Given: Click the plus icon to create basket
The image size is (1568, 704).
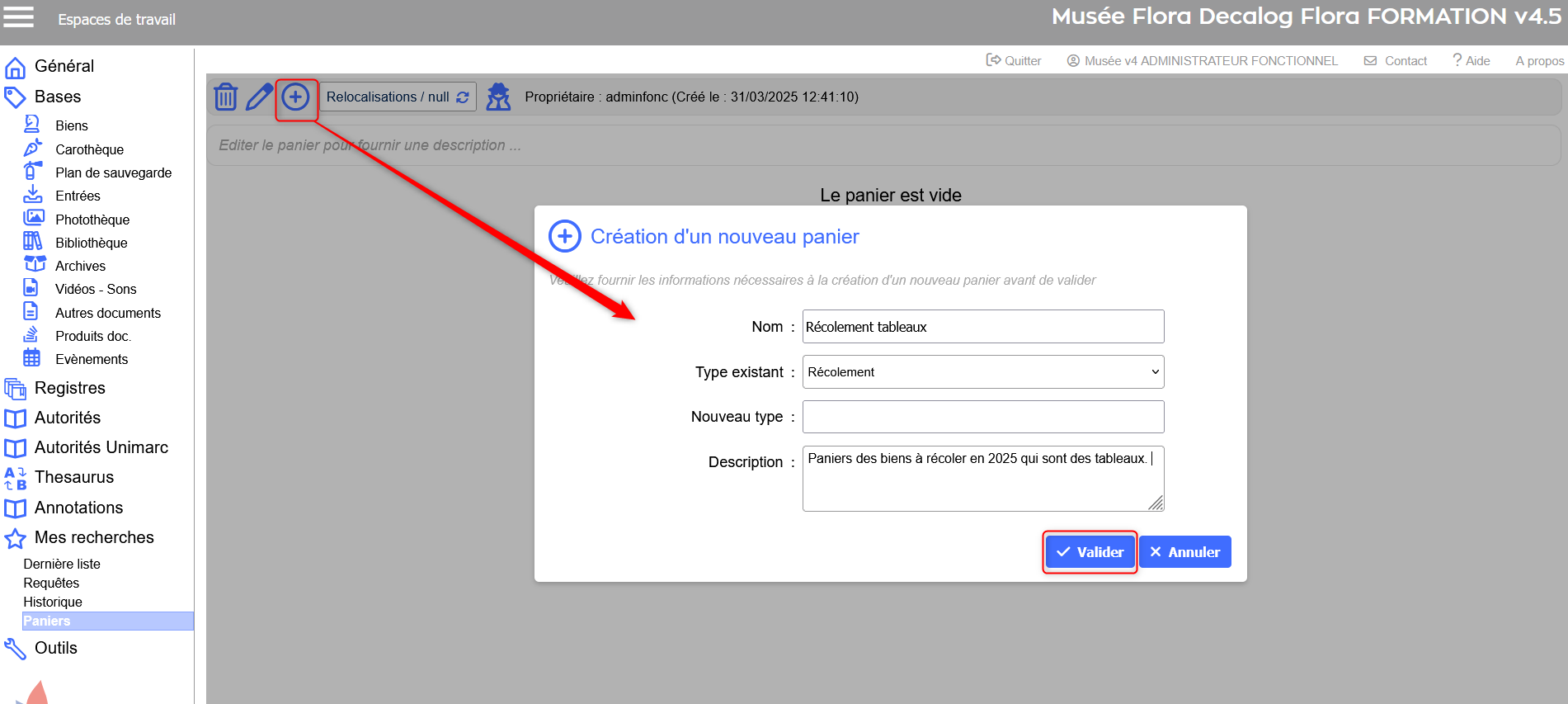Looking at the screenshot, I should click(295, 97).
